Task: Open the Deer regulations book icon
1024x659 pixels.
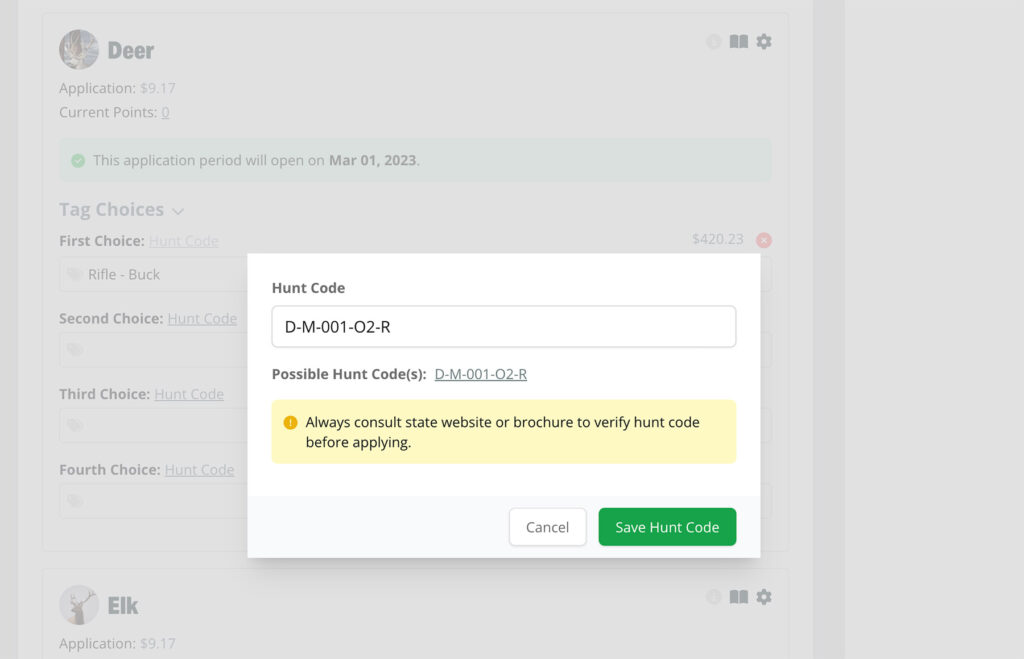Action: (x=739, y=42)
